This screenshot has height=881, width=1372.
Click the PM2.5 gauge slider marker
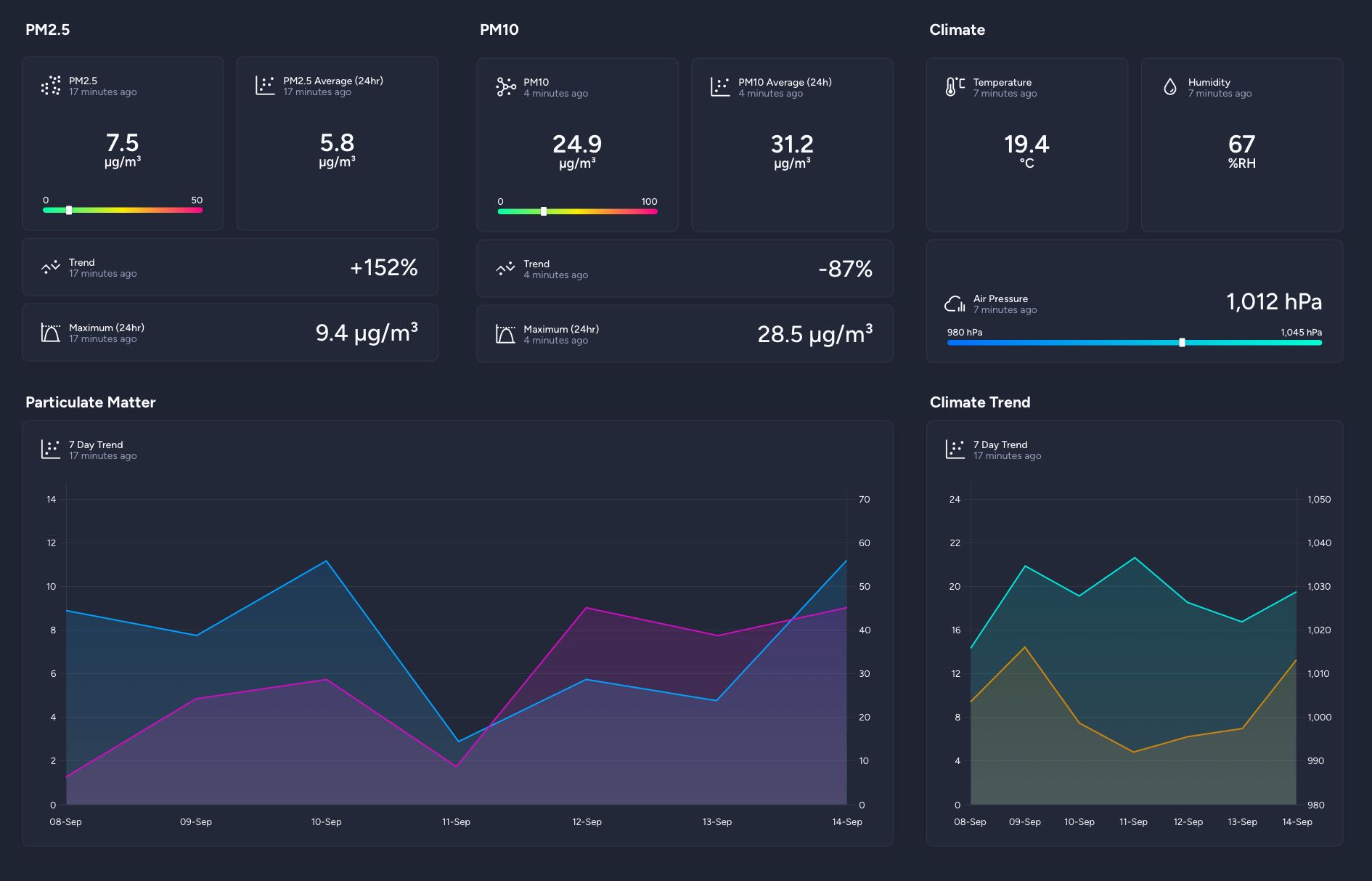[x=69, y=211]
